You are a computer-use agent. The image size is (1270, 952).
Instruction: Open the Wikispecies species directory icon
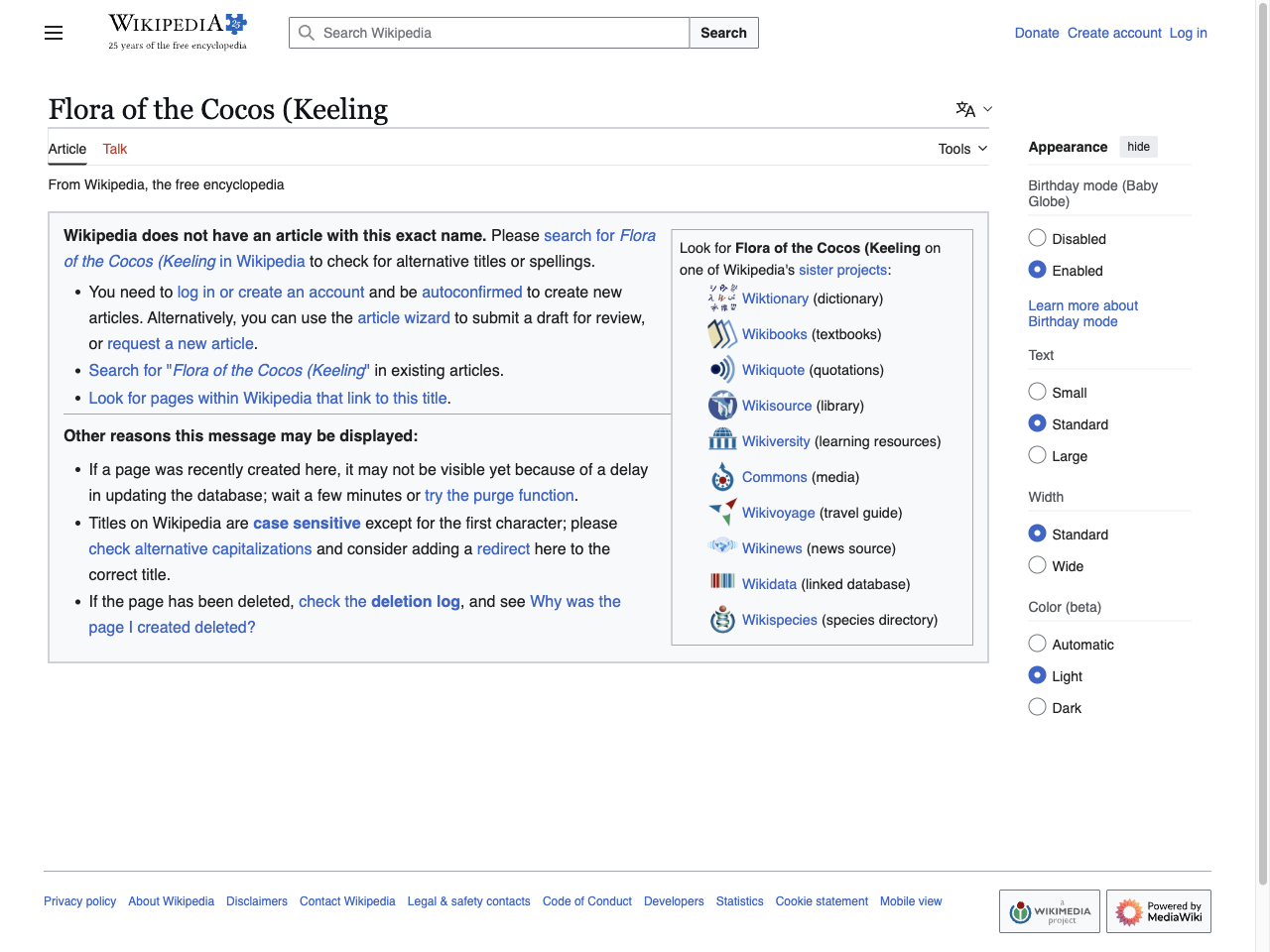point(721,619)
